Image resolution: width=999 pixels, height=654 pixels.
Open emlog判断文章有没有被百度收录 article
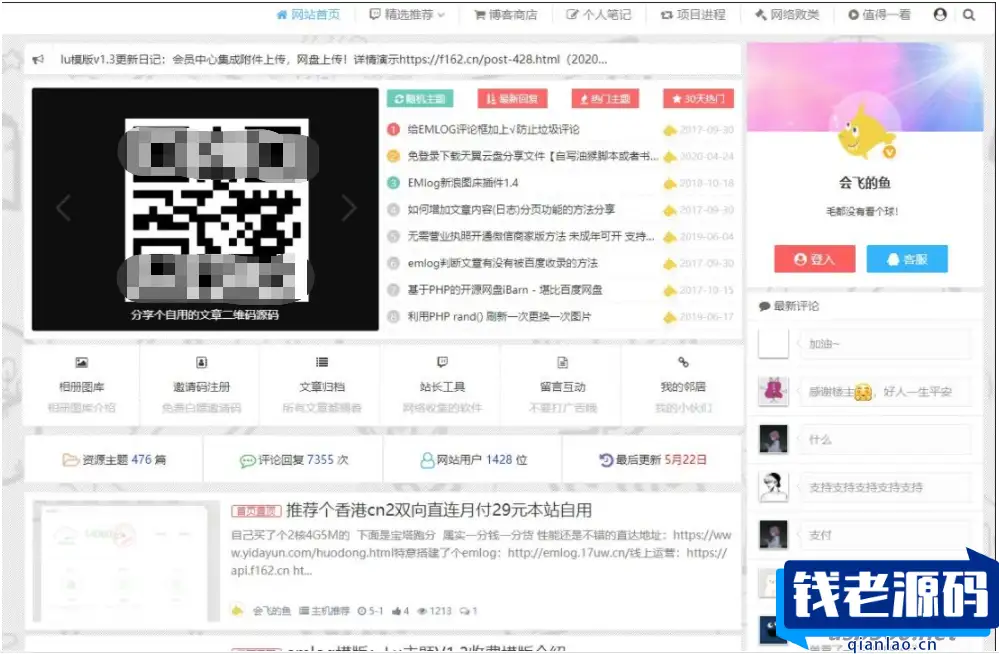503,263
